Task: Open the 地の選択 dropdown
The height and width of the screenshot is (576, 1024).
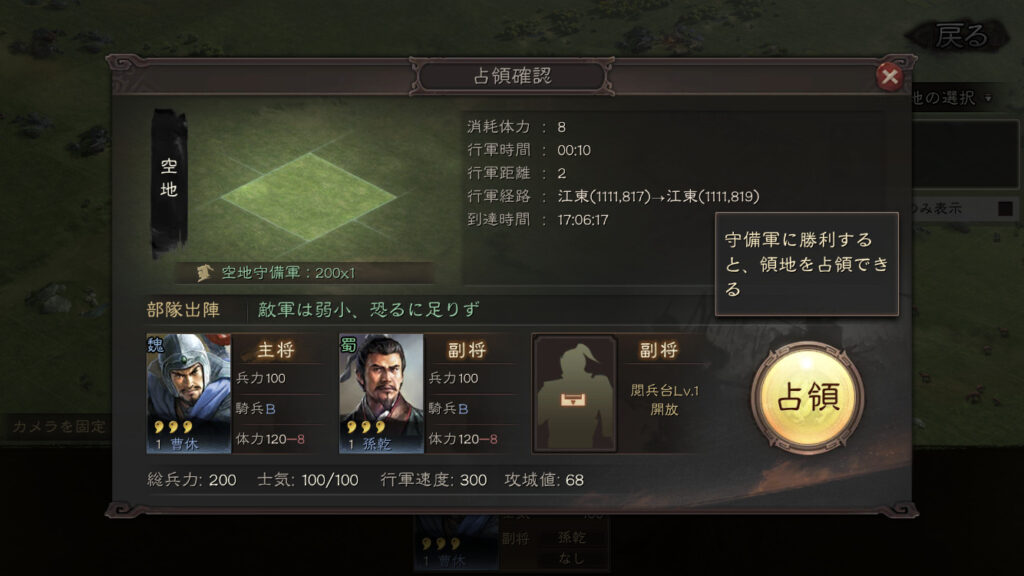Action: click(x=952, y=98)
